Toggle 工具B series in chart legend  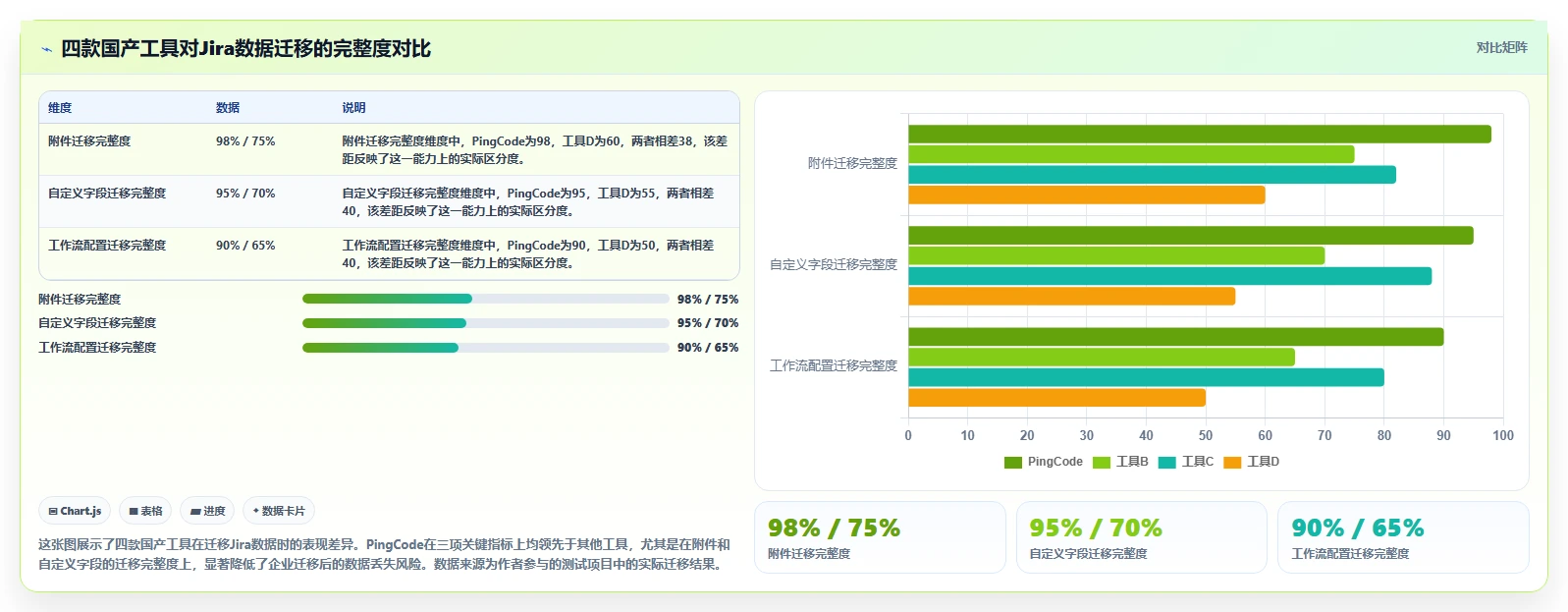[x=1120, y=462]
